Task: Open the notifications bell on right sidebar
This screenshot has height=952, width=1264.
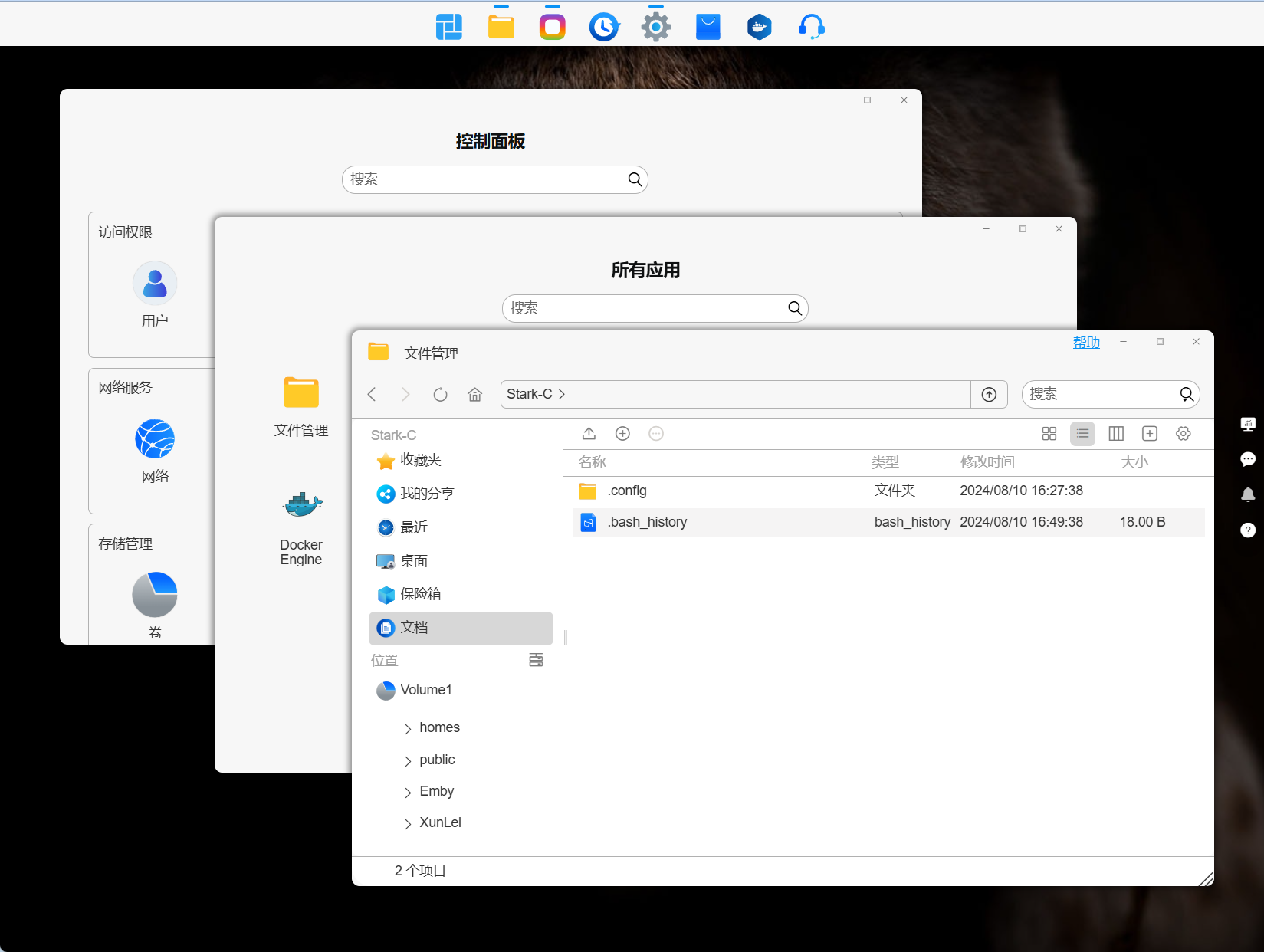Action: point(1248,494)
